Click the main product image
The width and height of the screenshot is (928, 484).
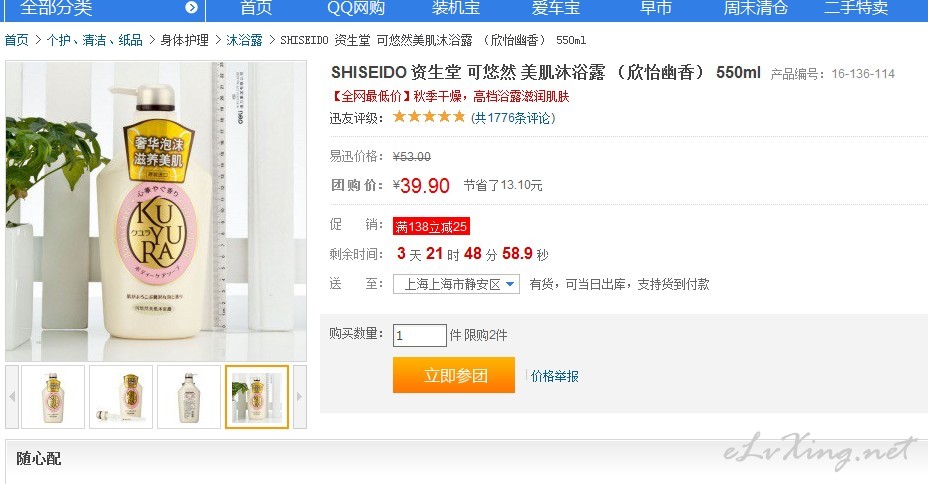(156, 211)
